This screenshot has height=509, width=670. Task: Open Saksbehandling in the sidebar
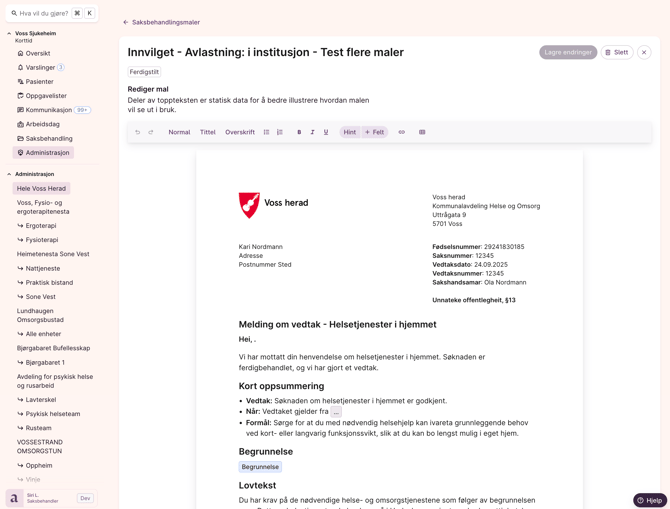click(48, 139)
